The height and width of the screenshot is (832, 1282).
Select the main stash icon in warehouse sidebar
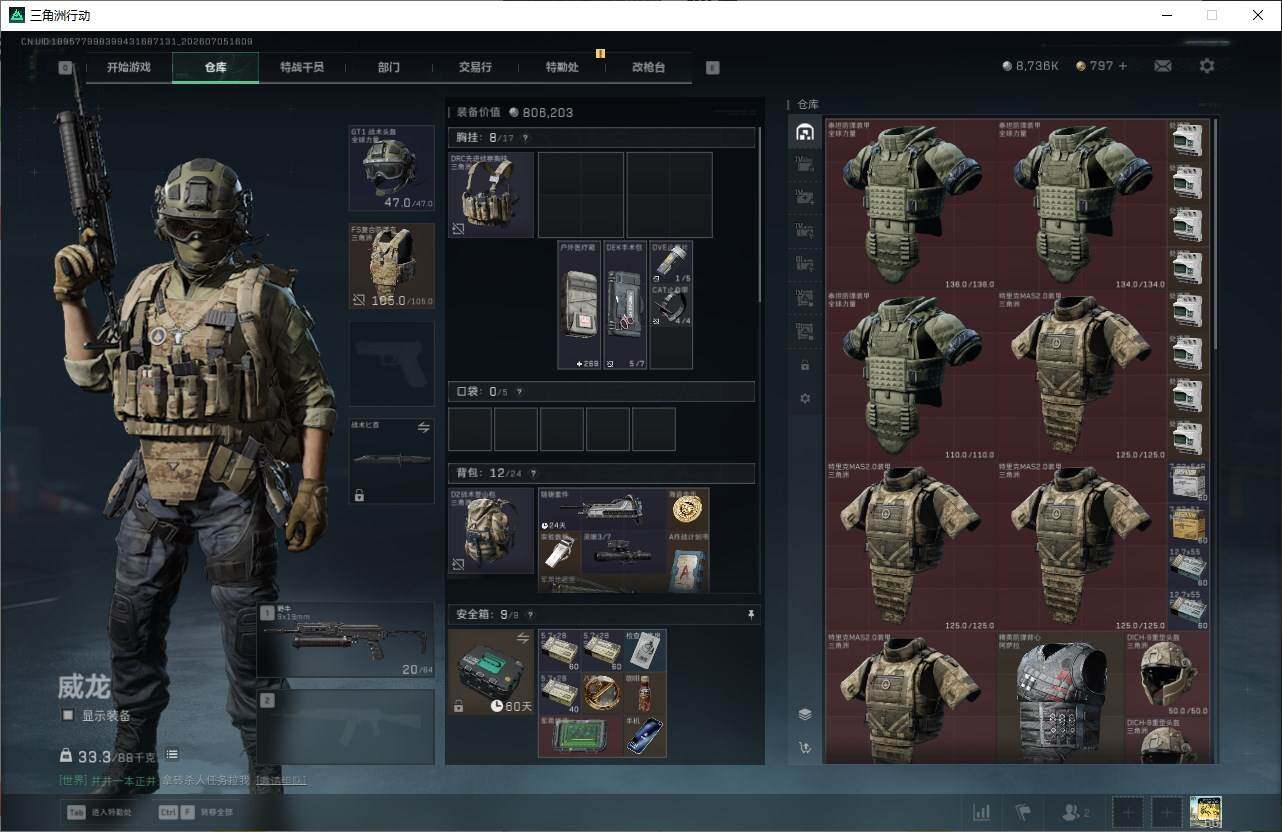(804, 132)
